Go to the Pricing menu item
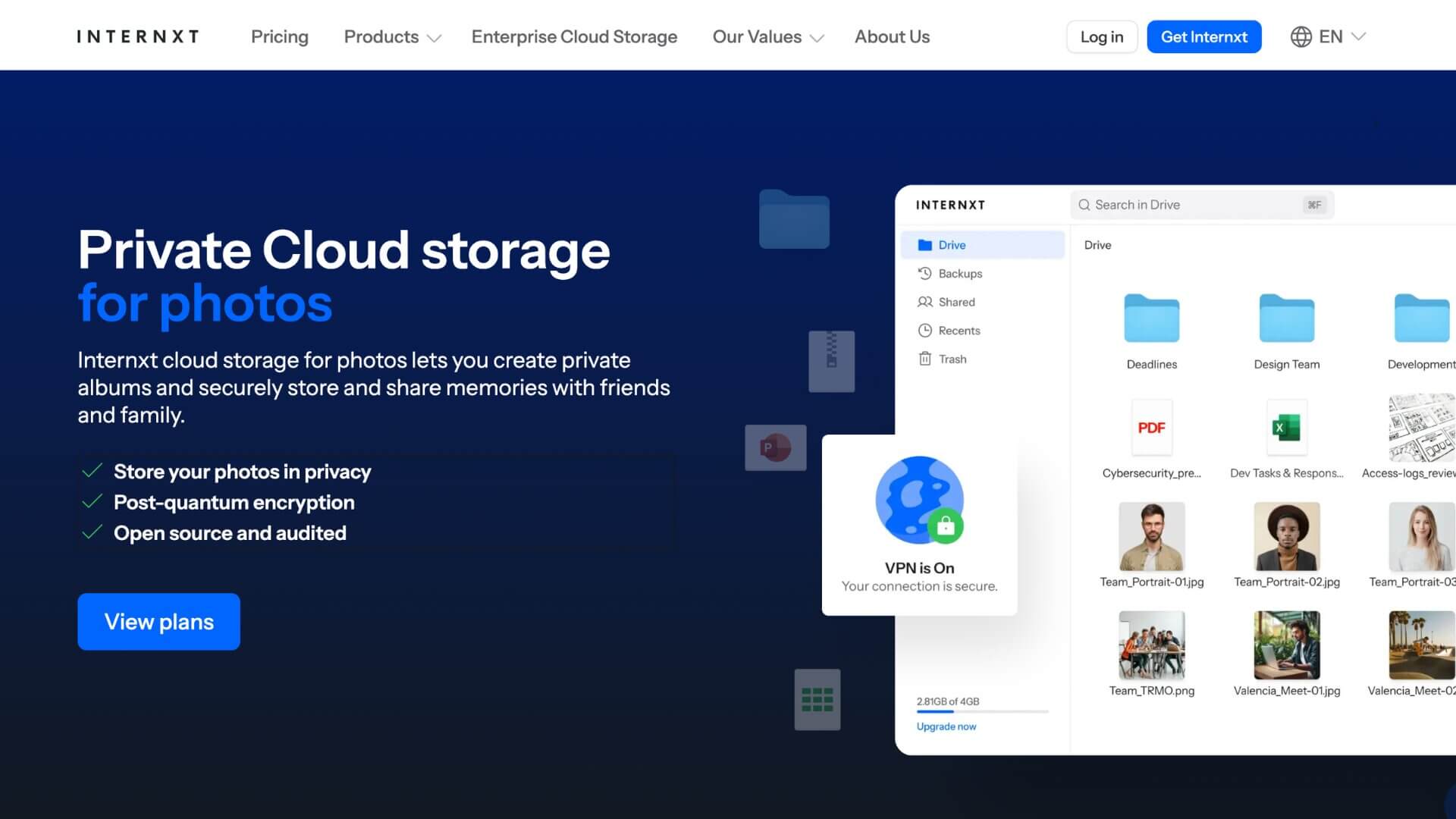1456x819 pixels. pos(279,36)
